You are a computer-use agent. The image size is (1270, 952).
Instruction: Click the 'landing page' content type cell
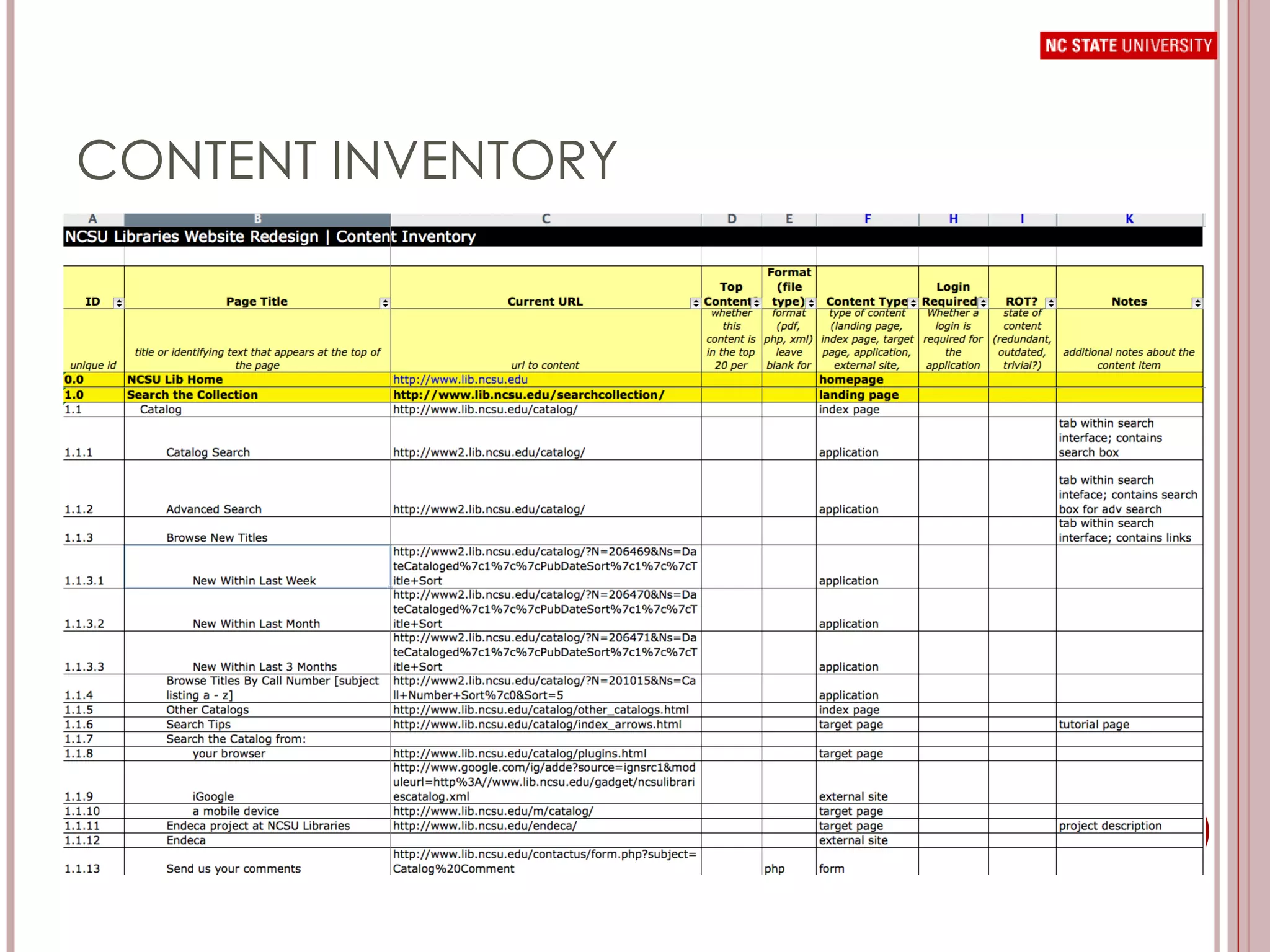coord(868,395)
